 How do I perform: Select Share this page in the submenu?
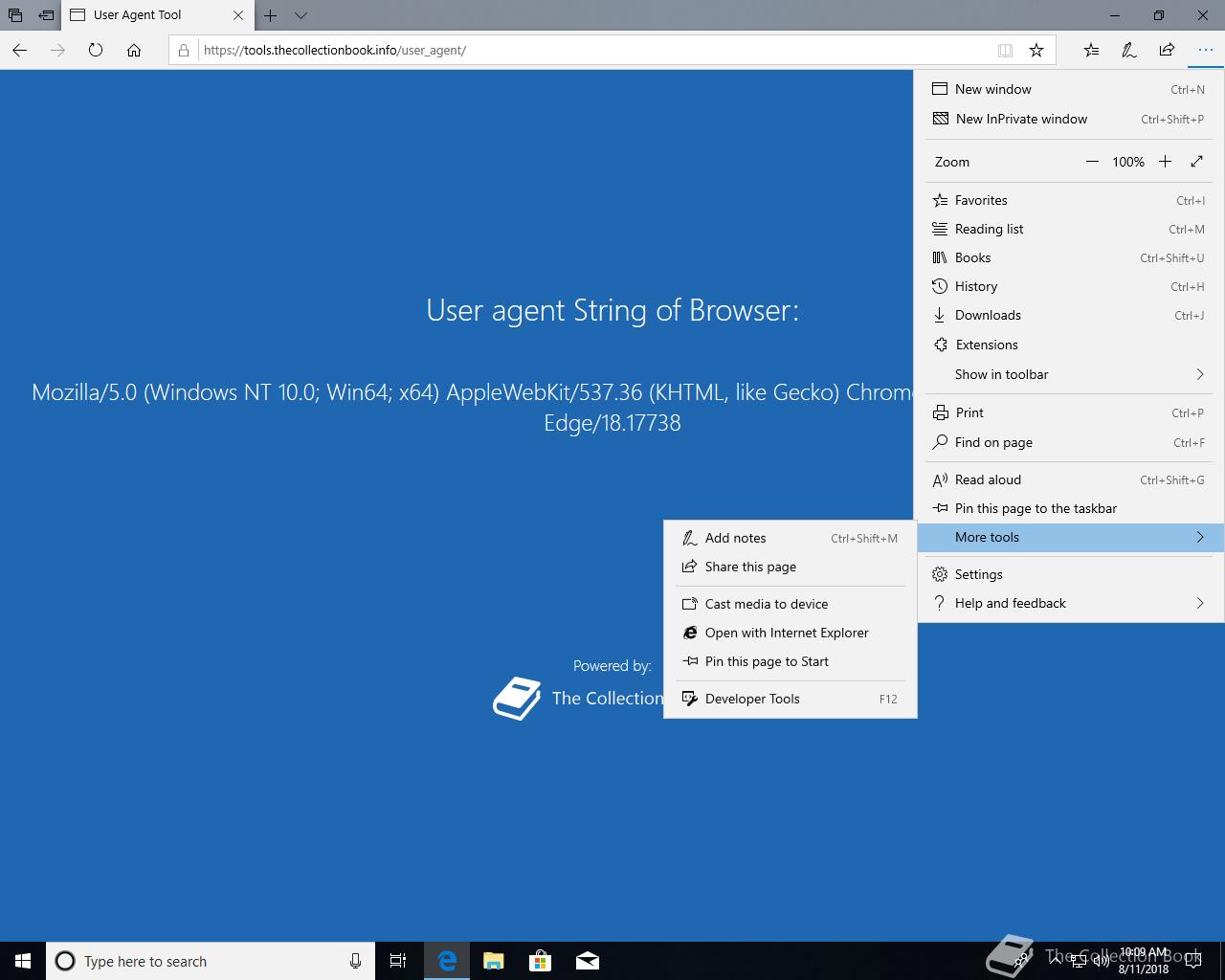click(x=791, y=567)
